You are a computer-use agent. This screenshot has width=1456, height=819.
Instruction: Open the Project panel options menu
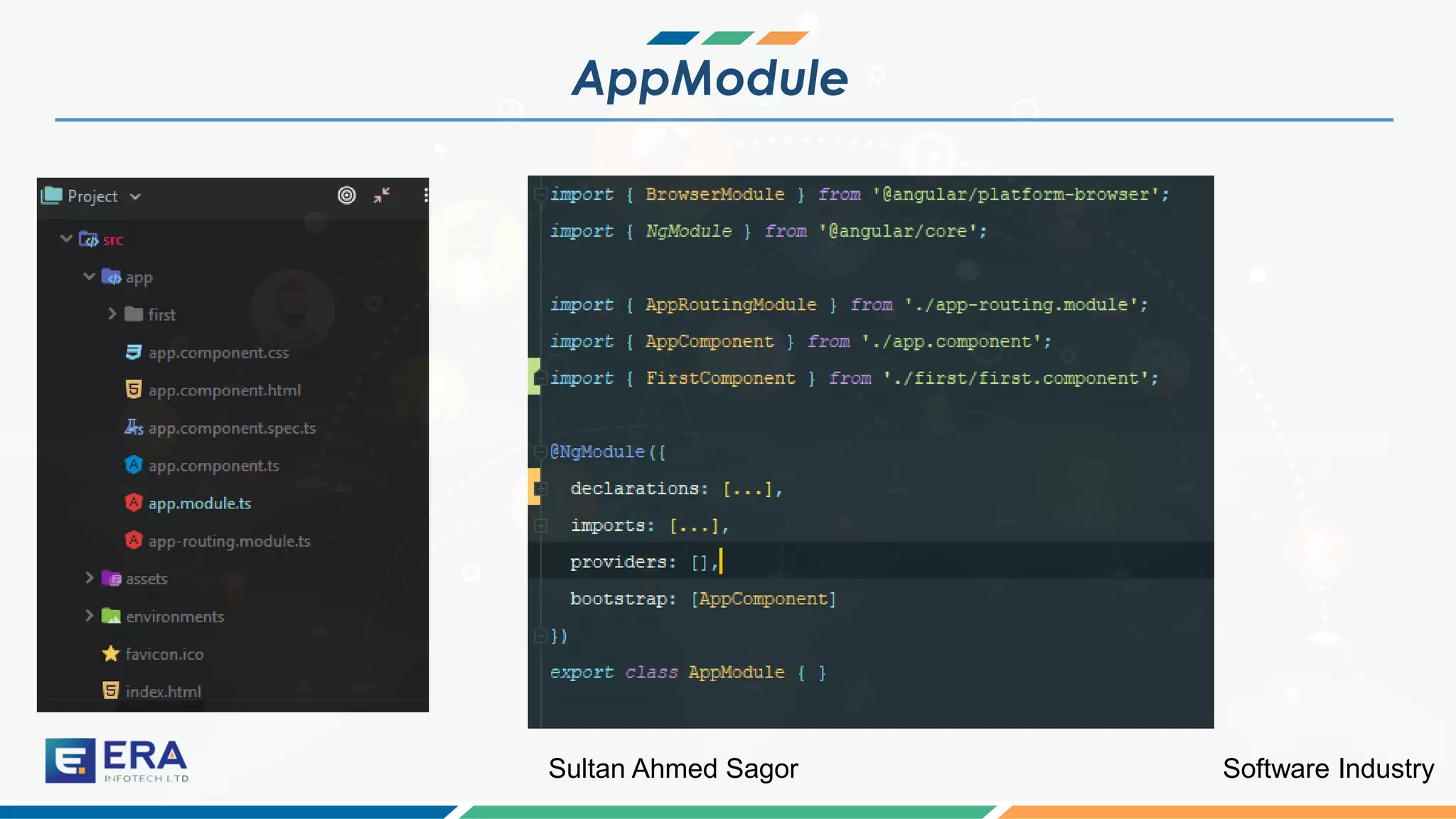[x=425, y=196]
